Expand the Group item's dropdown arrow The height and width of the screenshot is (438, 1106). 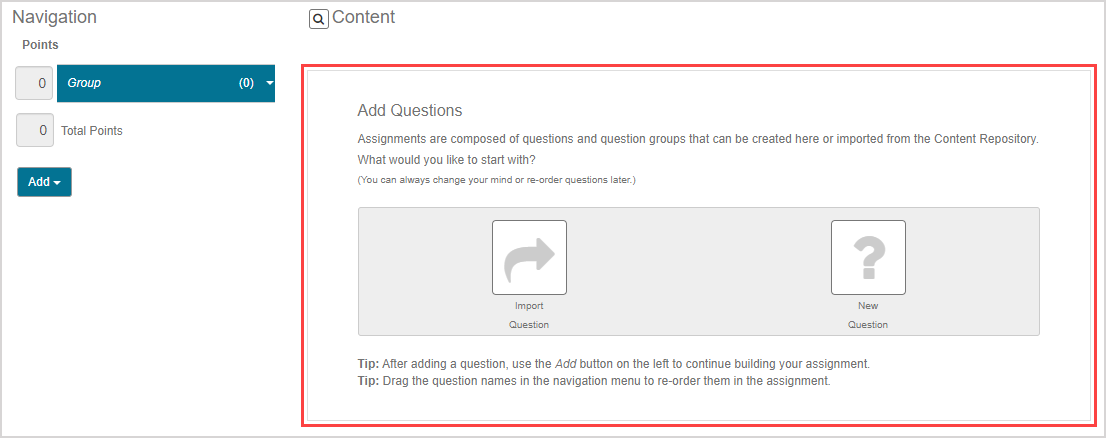[270, 84]
